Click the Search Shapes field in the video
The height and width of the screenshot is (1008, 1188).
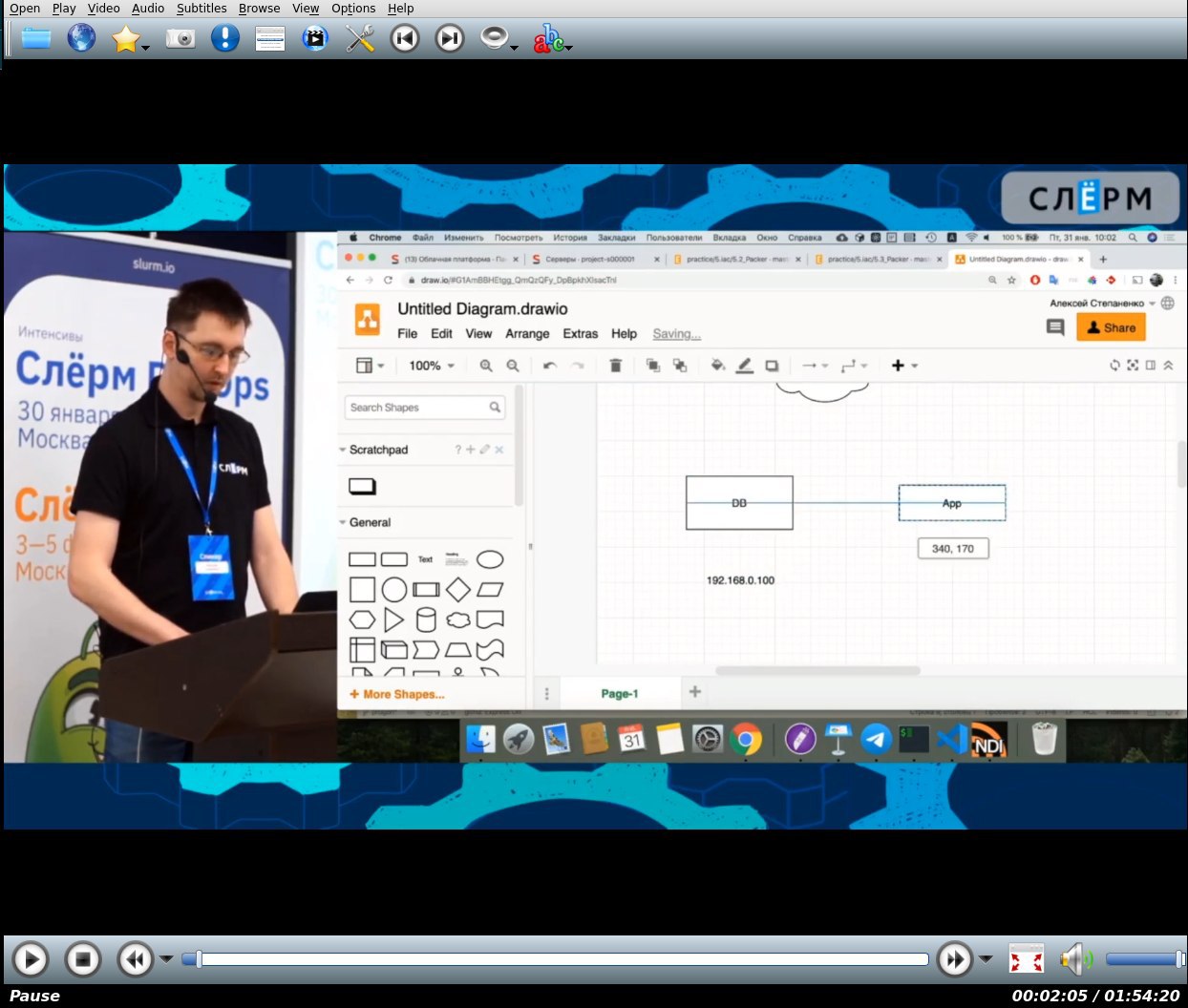pyautogui.click(x=425, y=408)
